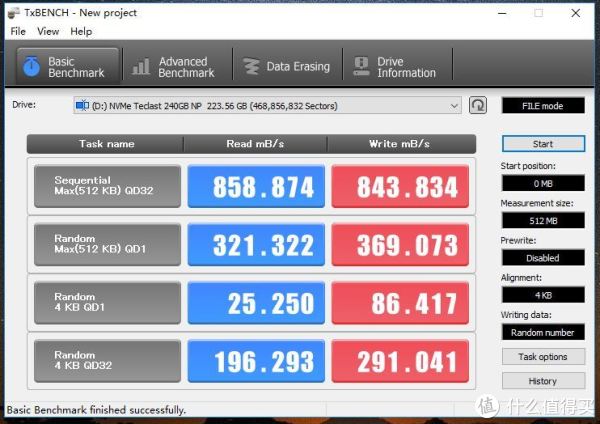Close the TxBENCH window
The width and height of the screenshot is (600, 424).
point(575,13)
